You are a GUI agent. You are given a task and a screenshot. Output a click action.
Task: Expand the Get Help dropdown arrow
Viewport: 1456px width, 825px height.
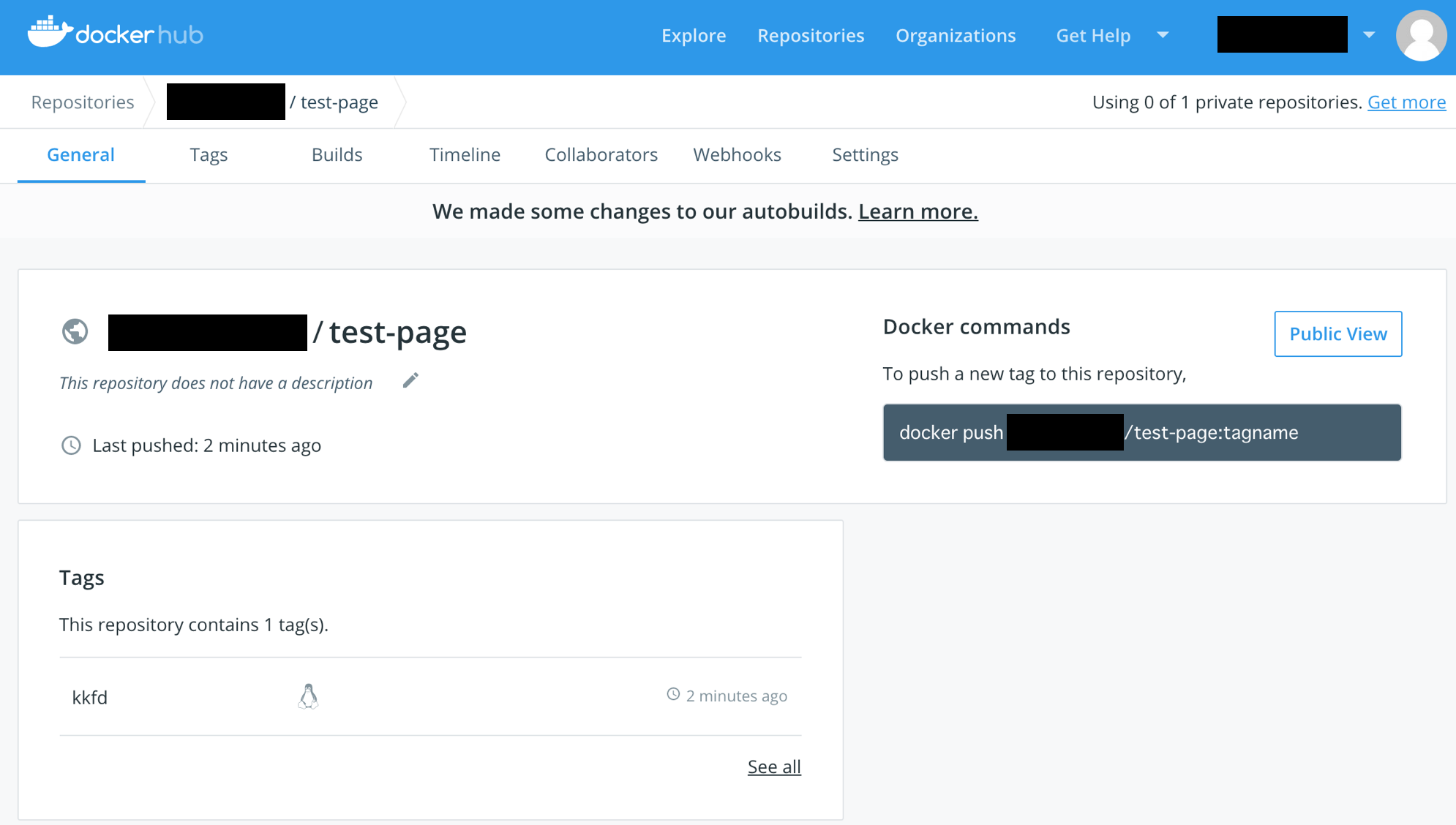(x=1163, y=35)
